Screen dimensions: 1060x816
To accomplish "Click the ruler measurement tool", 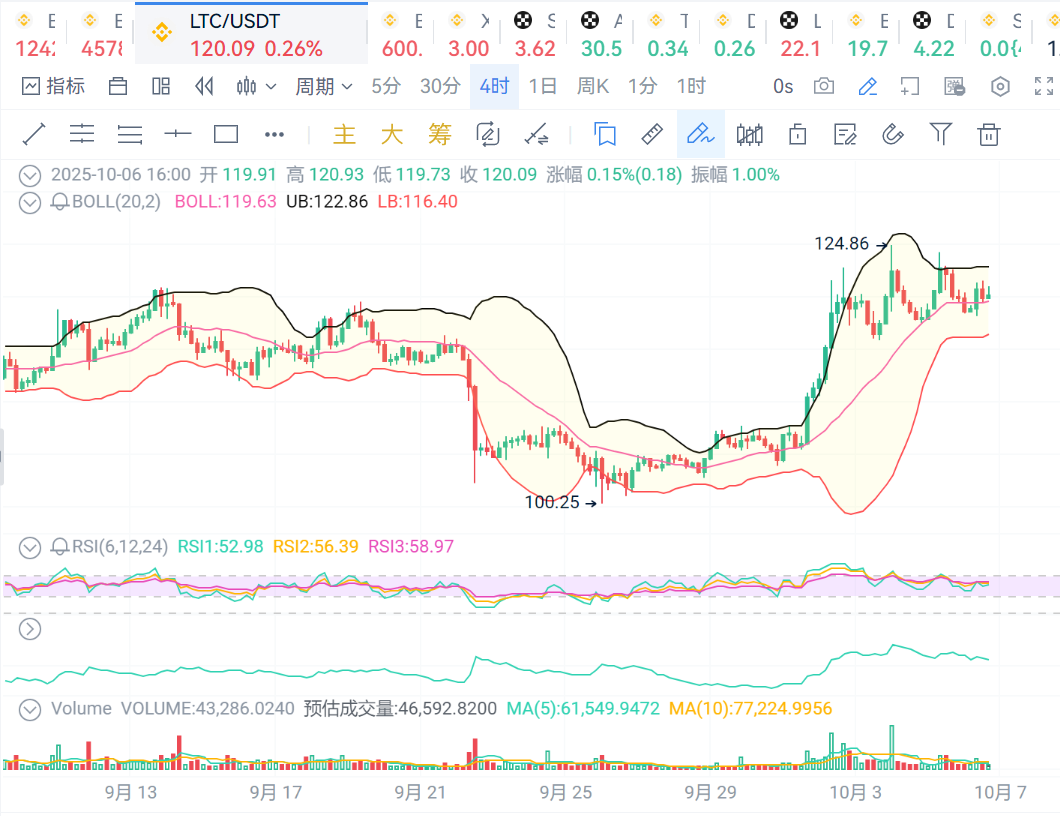I will point(652,134).
